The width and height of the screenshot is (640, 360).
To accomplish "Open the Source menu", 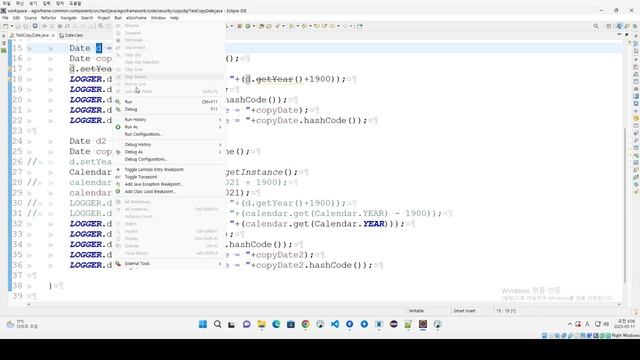I will pyautogui.click(x=31, y=18).
